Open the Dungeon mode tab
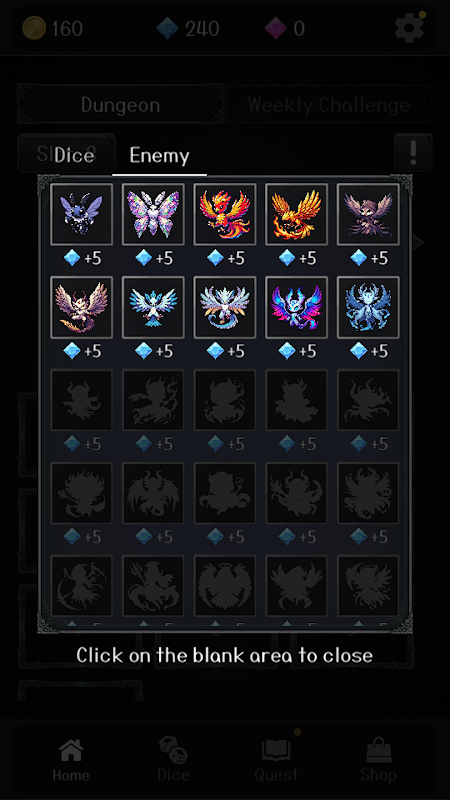This screenshot has width=450, height=800. pyautogui.click(x=120, y=105)
